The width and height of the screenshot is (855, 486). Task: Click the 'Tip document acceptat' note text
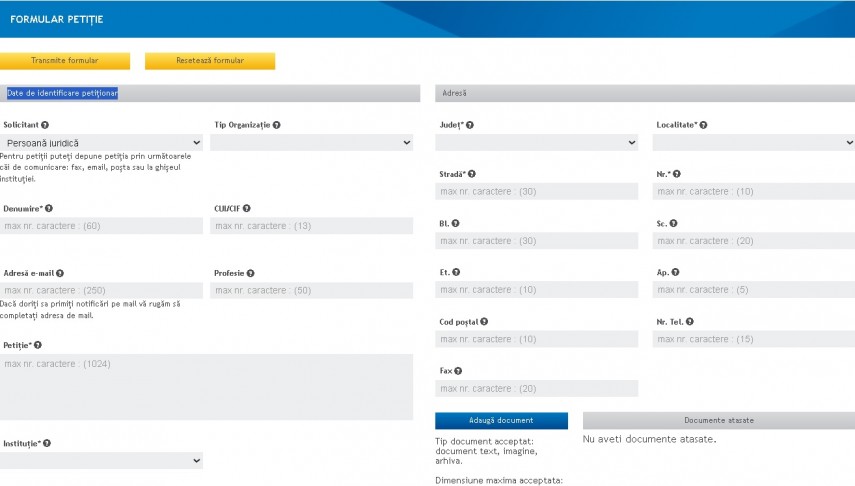(x=486, y=451)
